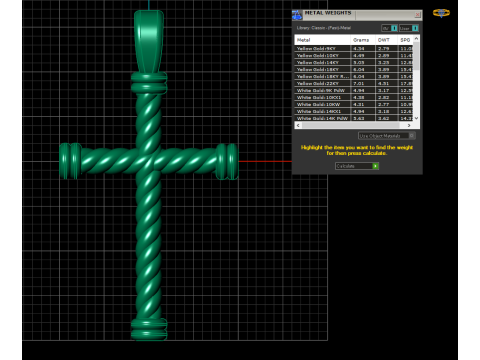Click the Use Object Materials label
This screenshot has height=360, width=480.
pyautogui.click(x=380, y=136)
